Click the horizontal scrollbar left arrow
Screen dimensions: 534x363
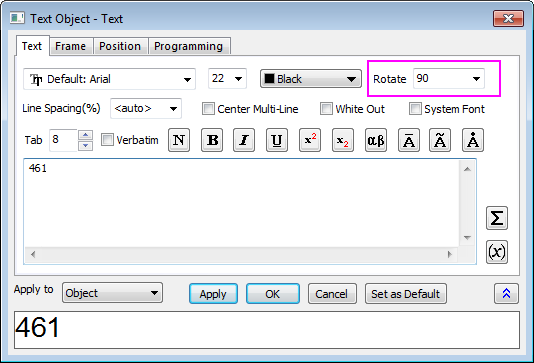click(x=33, y=254)
